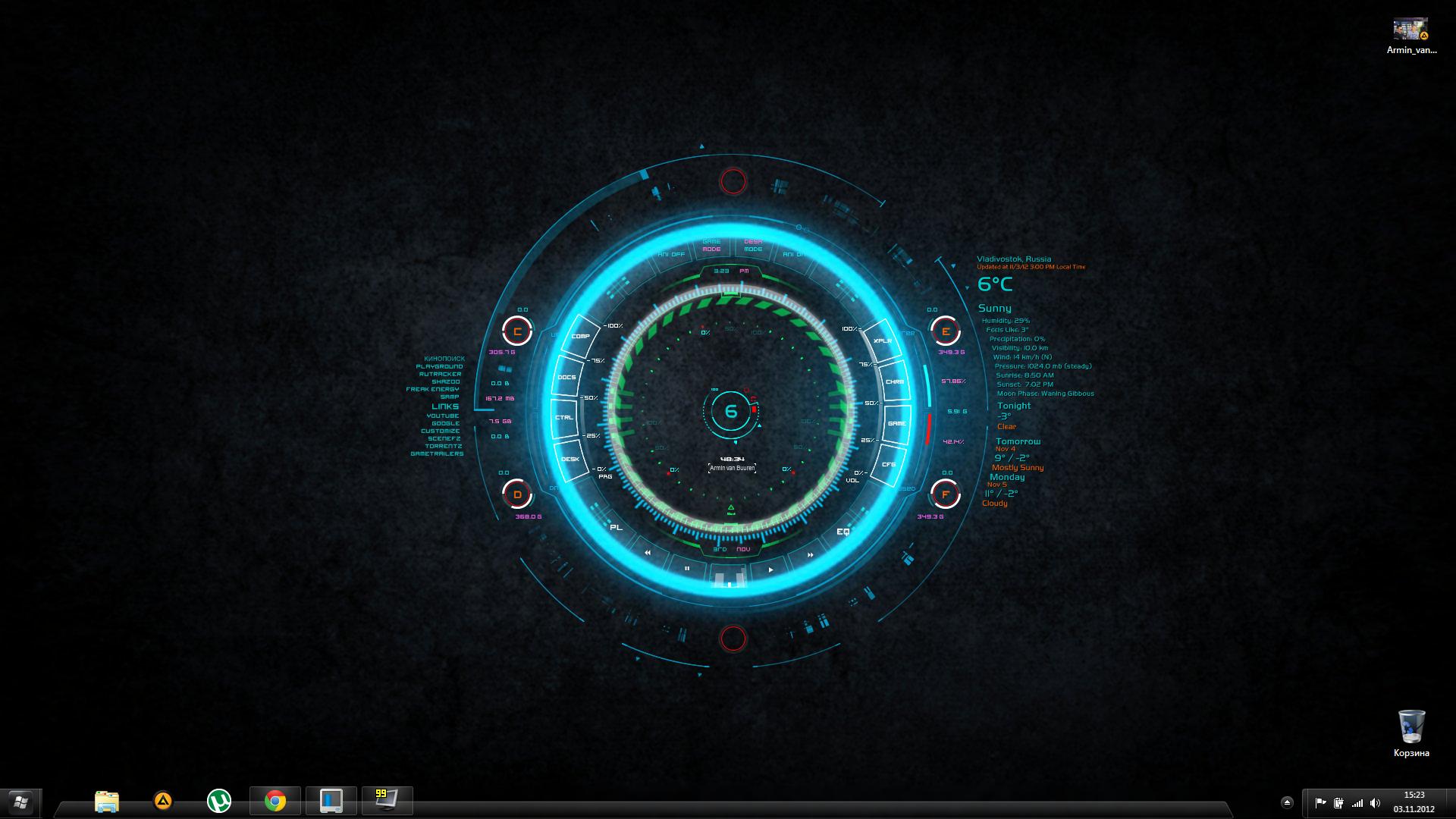The image size is (1456, 819).
Task: Open the D drive circle icon
Action: 518,494
